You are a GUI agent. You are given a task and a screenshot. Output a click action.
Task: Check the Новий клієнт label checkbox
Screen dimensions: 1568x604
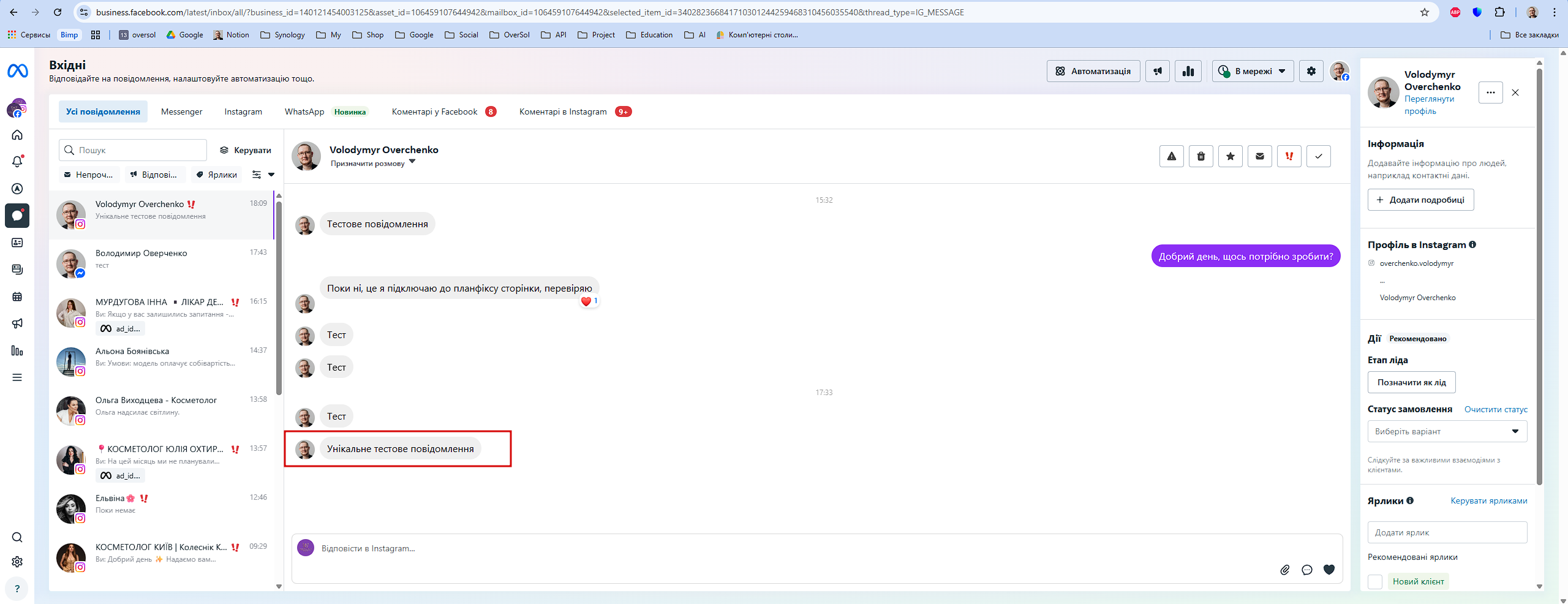pyautogui.click(x=1375, y=581)
